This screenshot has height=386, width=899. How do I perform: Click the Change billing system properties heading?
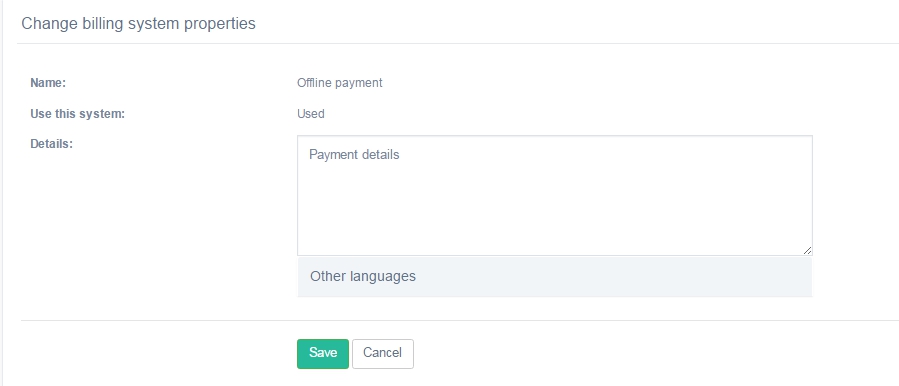[138, 24]
